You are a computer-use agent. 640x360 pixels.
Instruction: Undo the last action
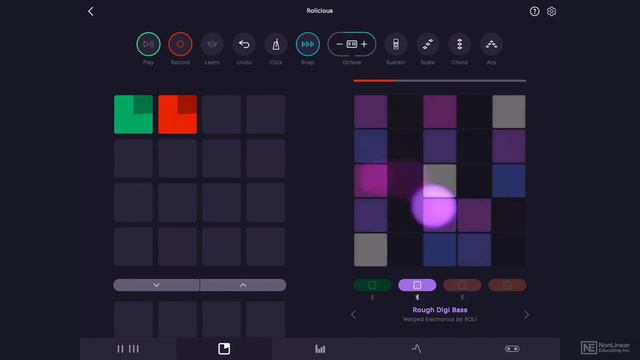tap(244, 44)
